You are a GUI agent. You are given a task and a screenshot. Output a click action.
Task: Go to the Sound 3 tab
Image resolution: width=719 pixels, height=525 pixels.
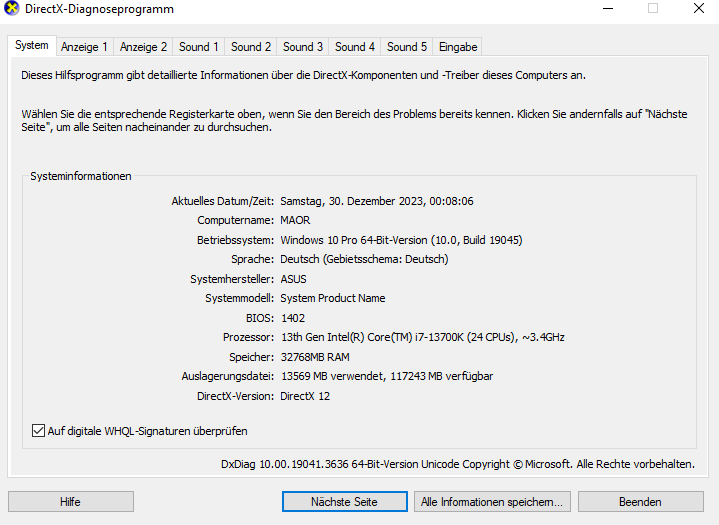(x=303, y=47)
